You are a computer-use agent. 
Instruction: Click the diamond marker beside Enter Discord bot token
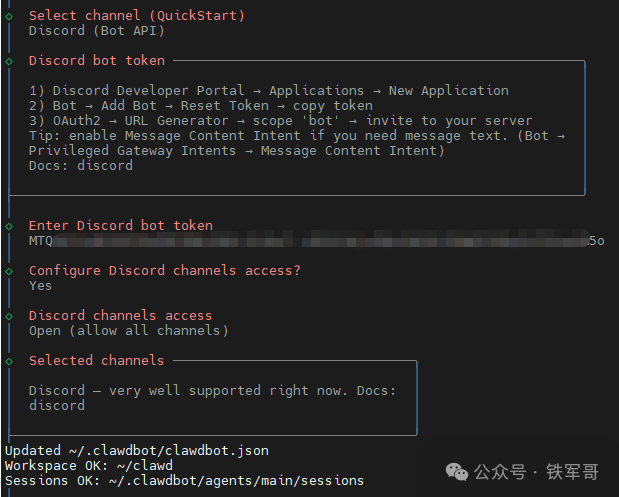[9, 226]
